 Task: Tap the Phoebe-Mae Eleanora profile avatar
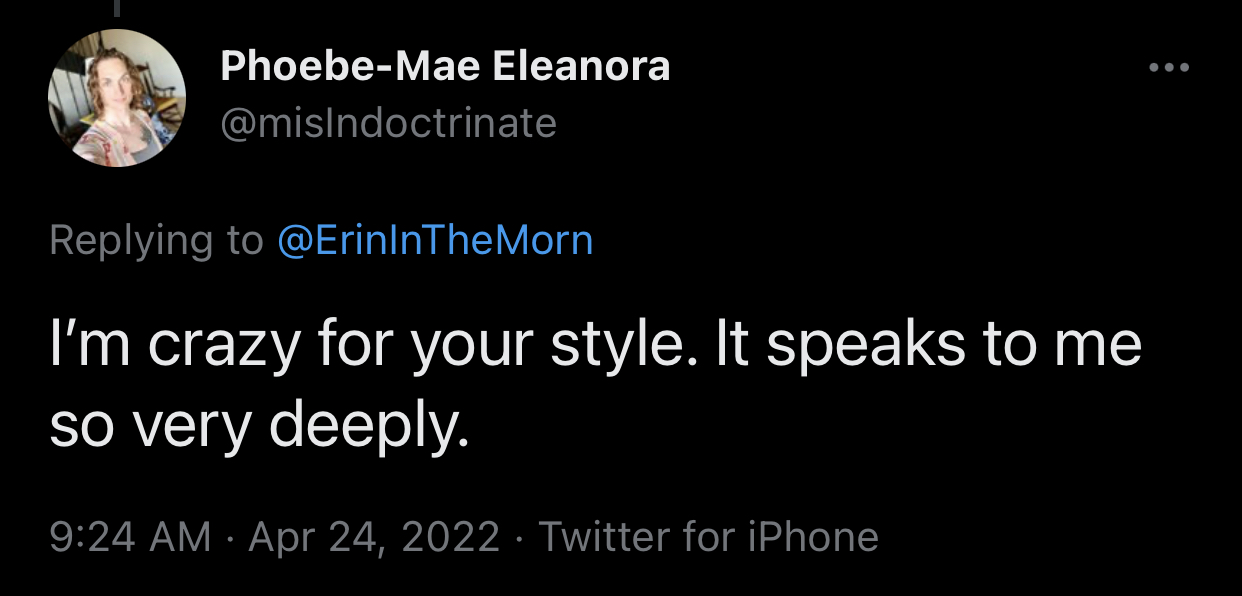tap(117, 97)
